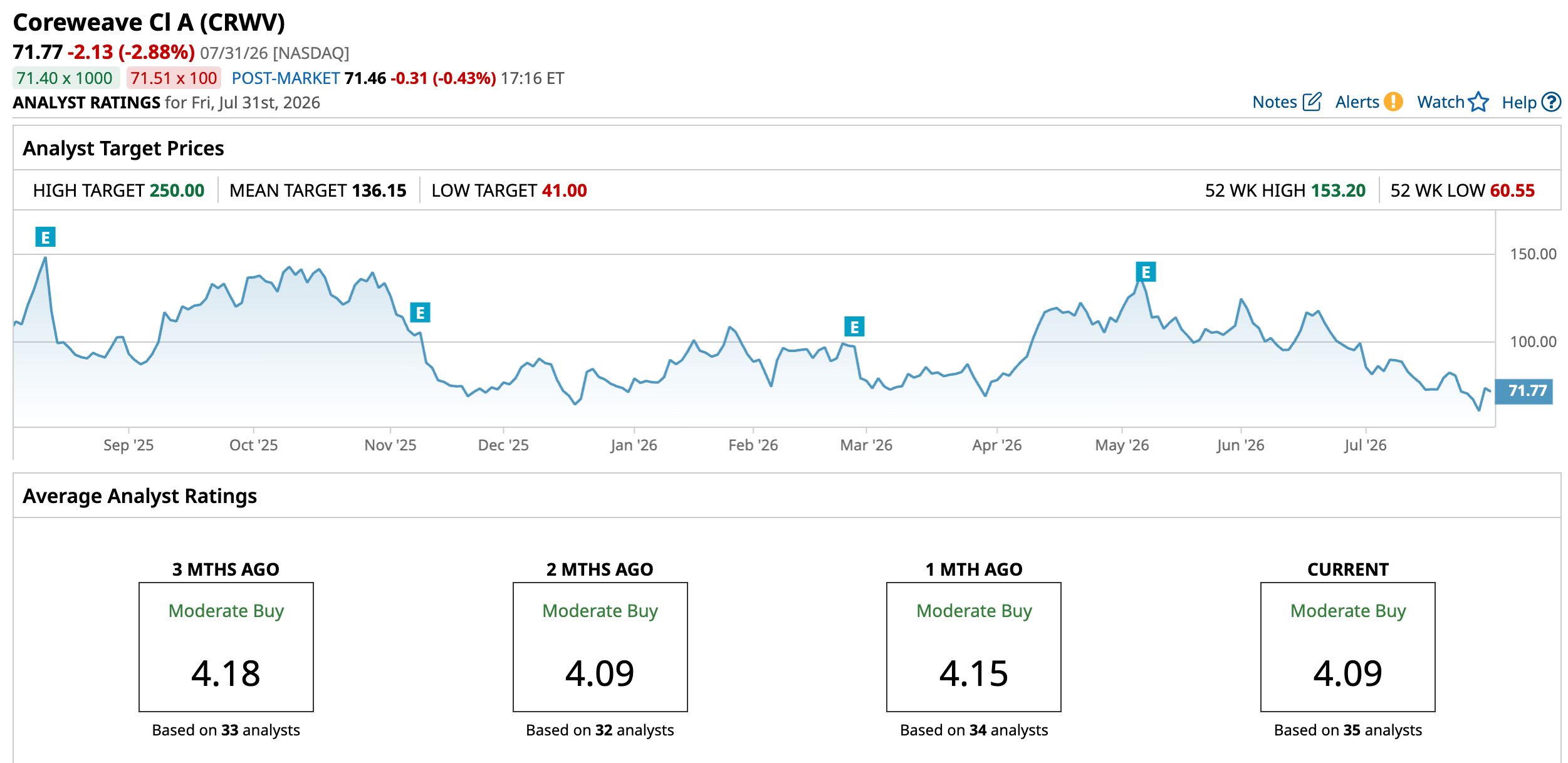Image resolution: width=1568 pixels, height=763 pixels.
Task: Open the Notes pencil icon
Action: coord(1312,101)
